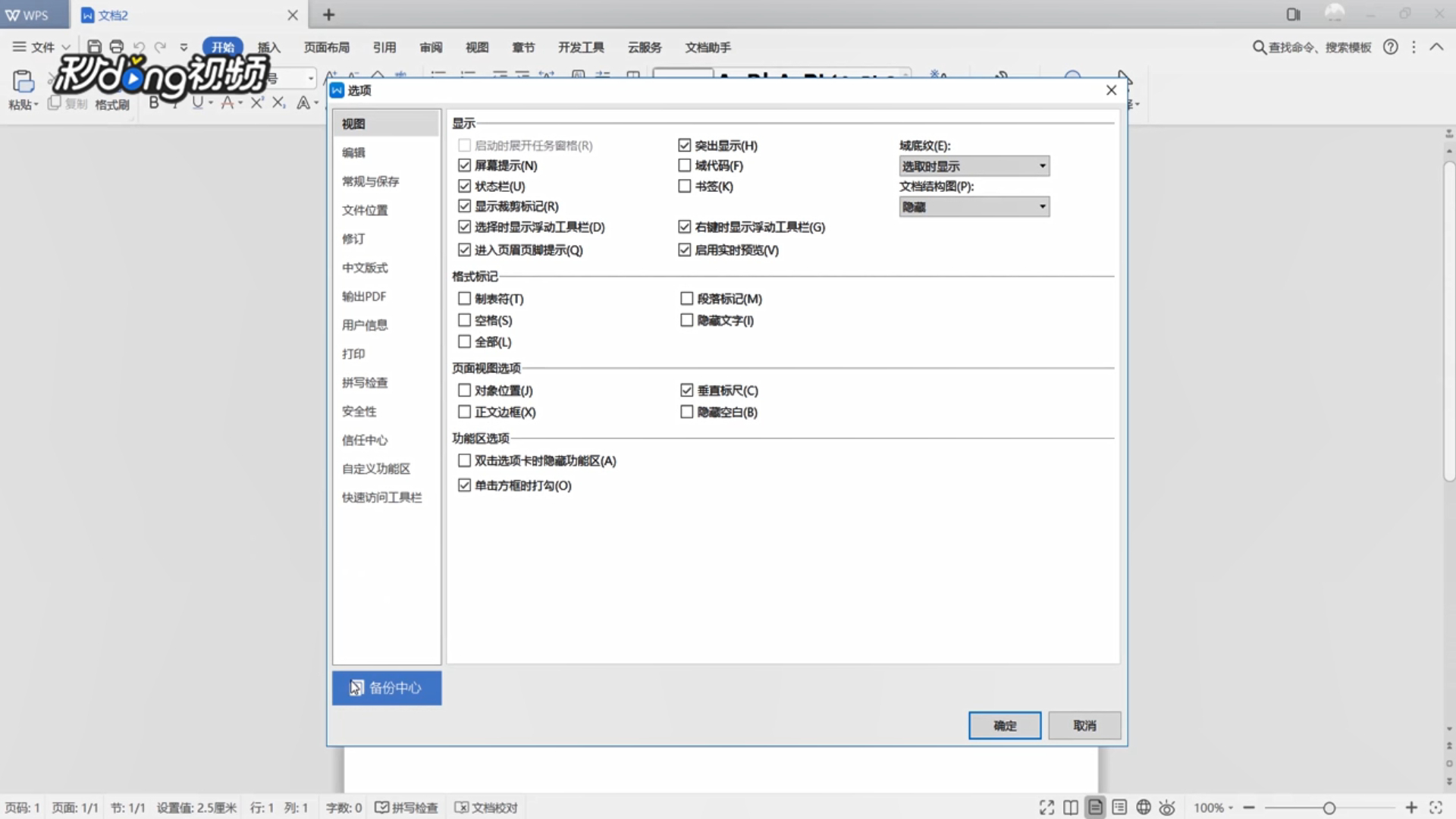This screenshot has width=1456, height=819.
Task: Open the 域底纹 dropdown showing 选取时显示
Action: 974,166
